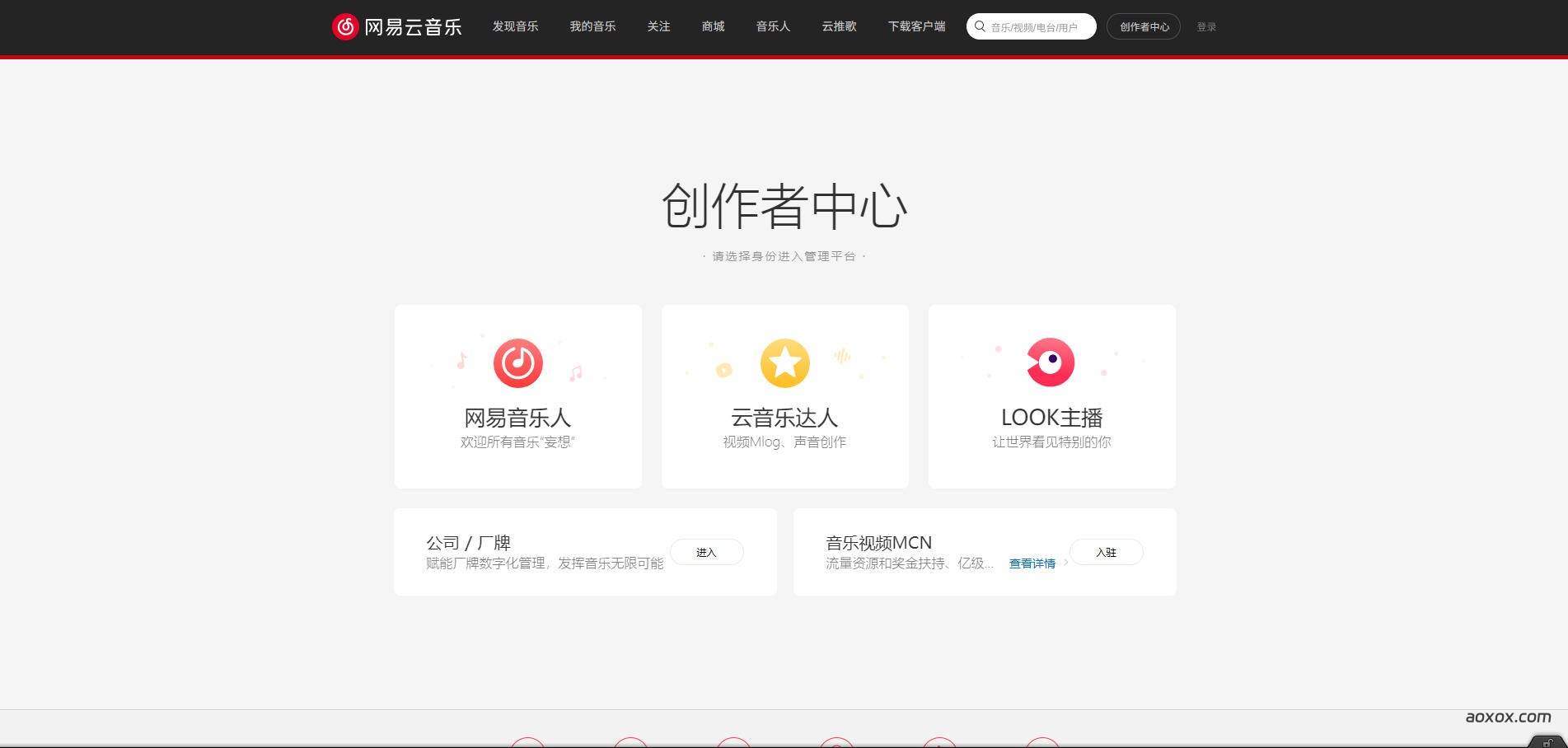
Task: Click the 创作者中心 page heading
Action: (784, 206)
